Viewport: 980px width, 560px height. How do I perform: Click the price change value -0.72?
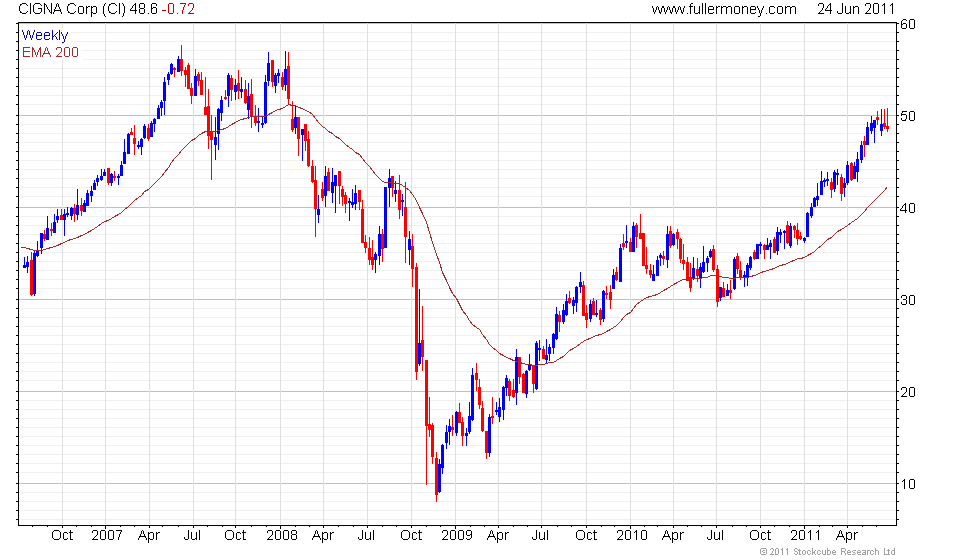pos(179,9)
